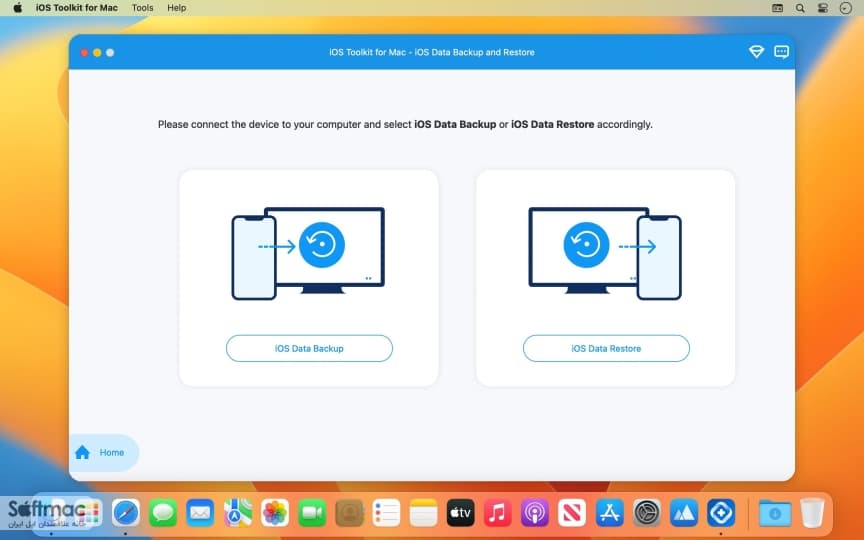This screenshot has height=540, width=864.
Task: Click the blue mountain app Dock icon
Action: 684,513
